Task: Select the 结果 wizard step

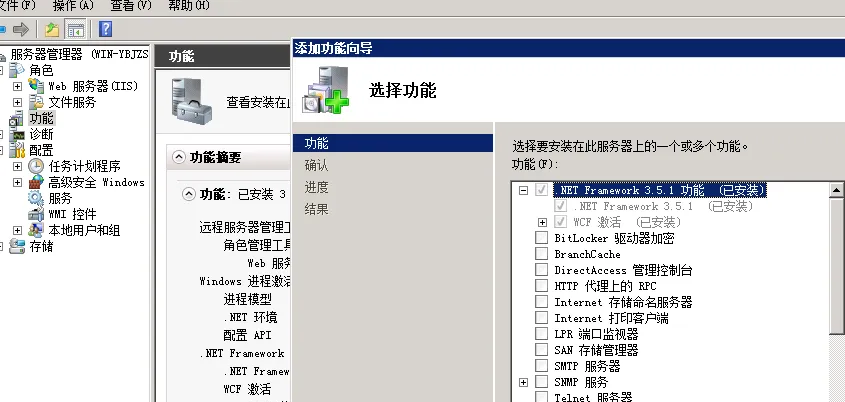Action: pos(316,209)
